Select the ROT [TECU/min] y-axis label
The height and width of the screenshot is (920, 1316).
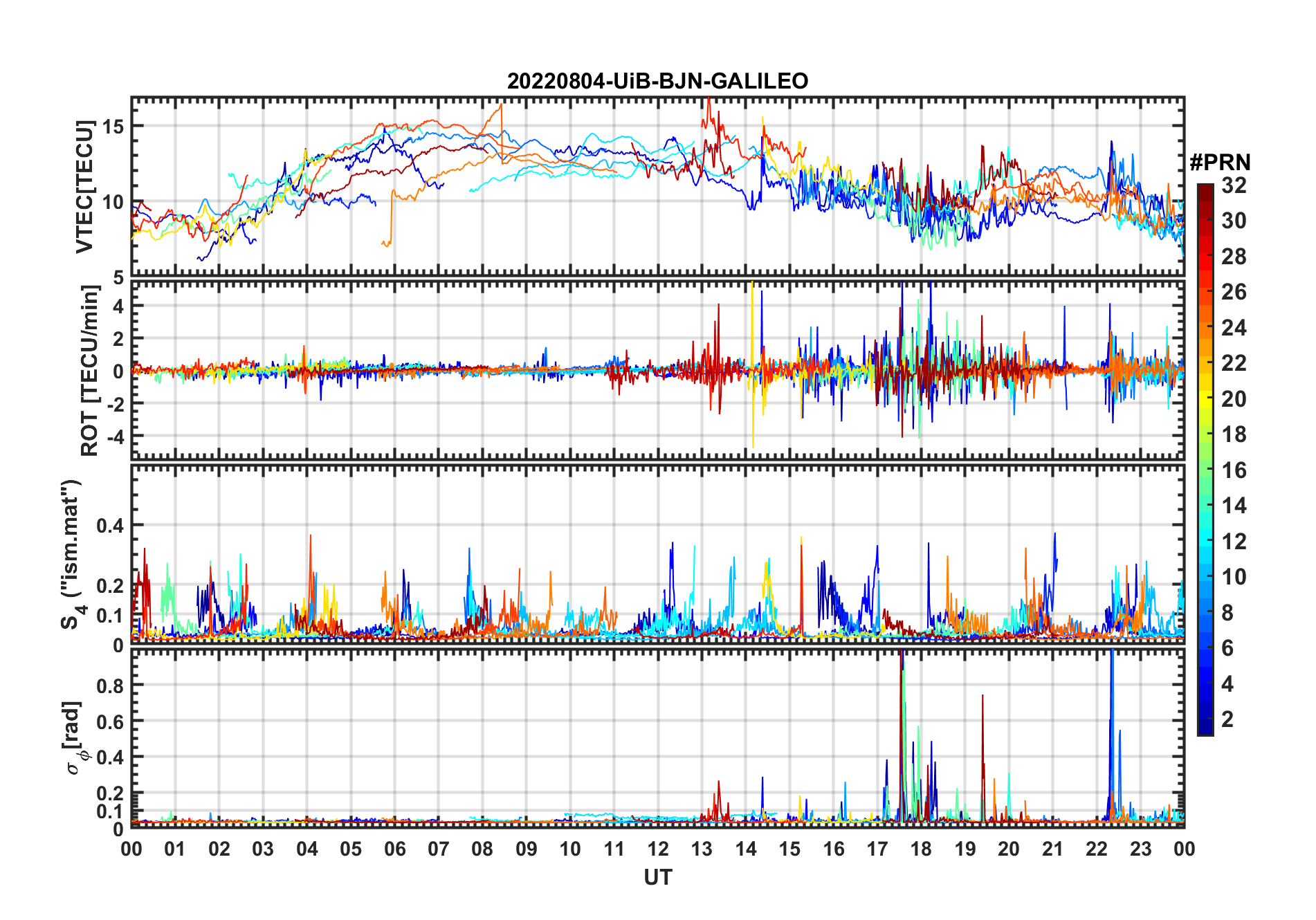(90, 370)
